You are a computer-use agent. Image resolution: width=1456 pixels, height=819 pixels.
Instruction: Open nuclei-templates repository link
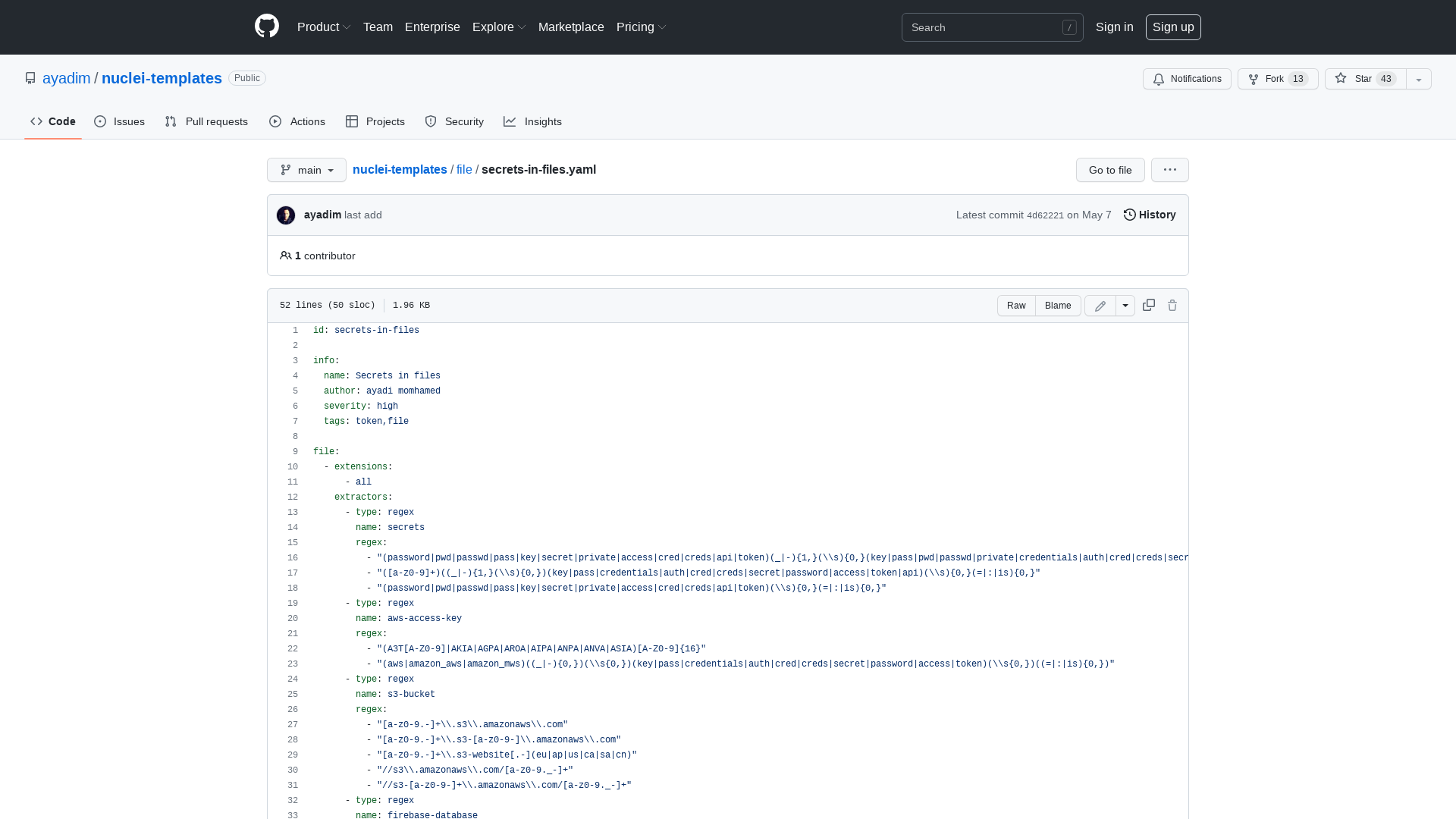(x=162, y=78)
